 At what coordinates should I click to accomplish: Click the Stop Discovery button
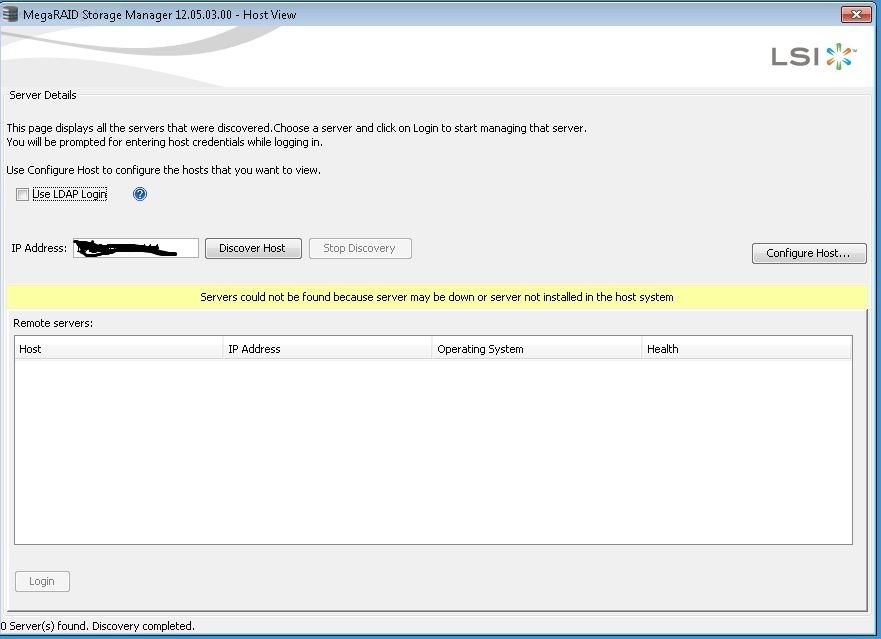pos(360,248)
